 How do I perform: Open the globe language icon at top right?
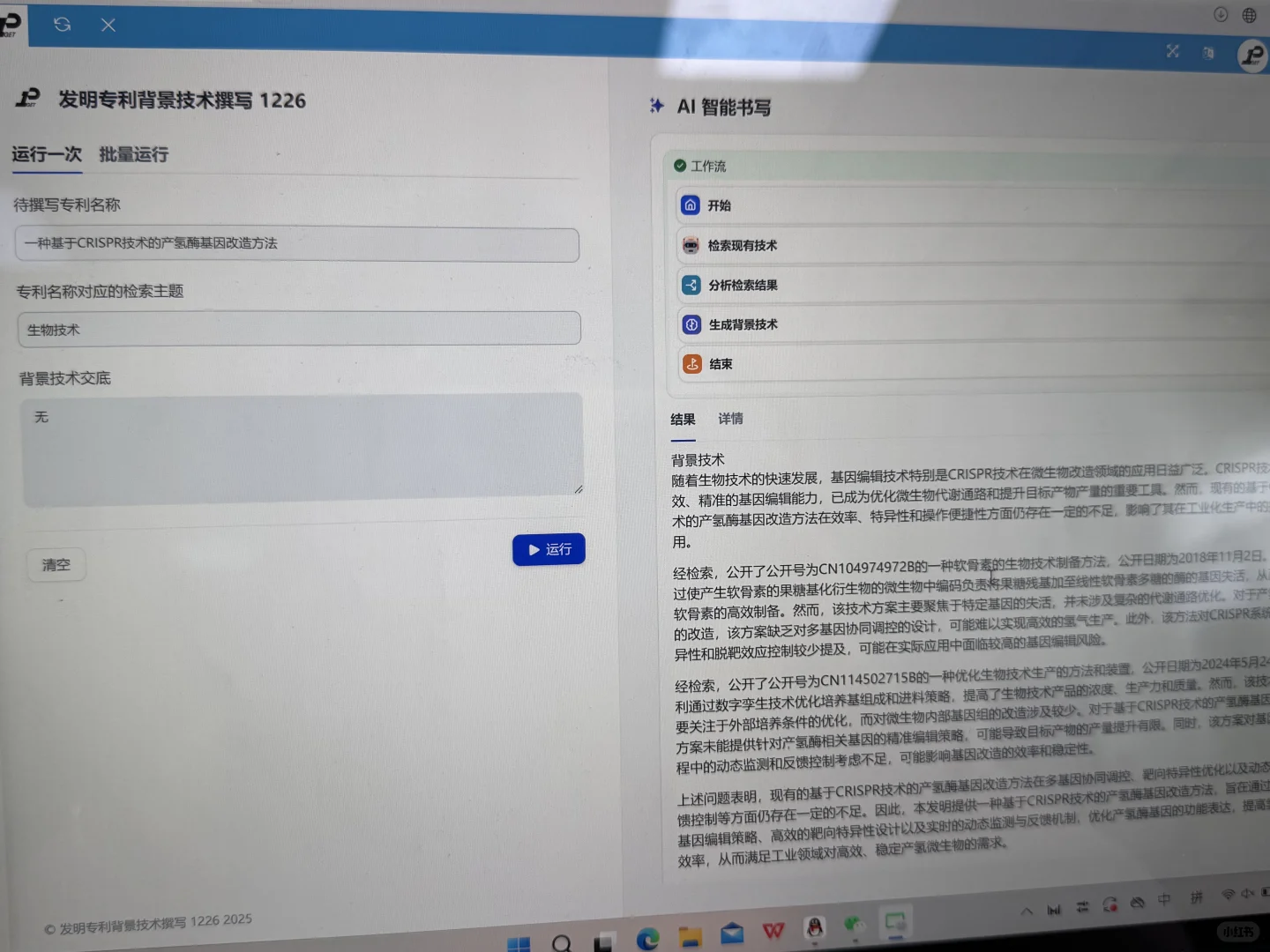[x=1249, y=14]
